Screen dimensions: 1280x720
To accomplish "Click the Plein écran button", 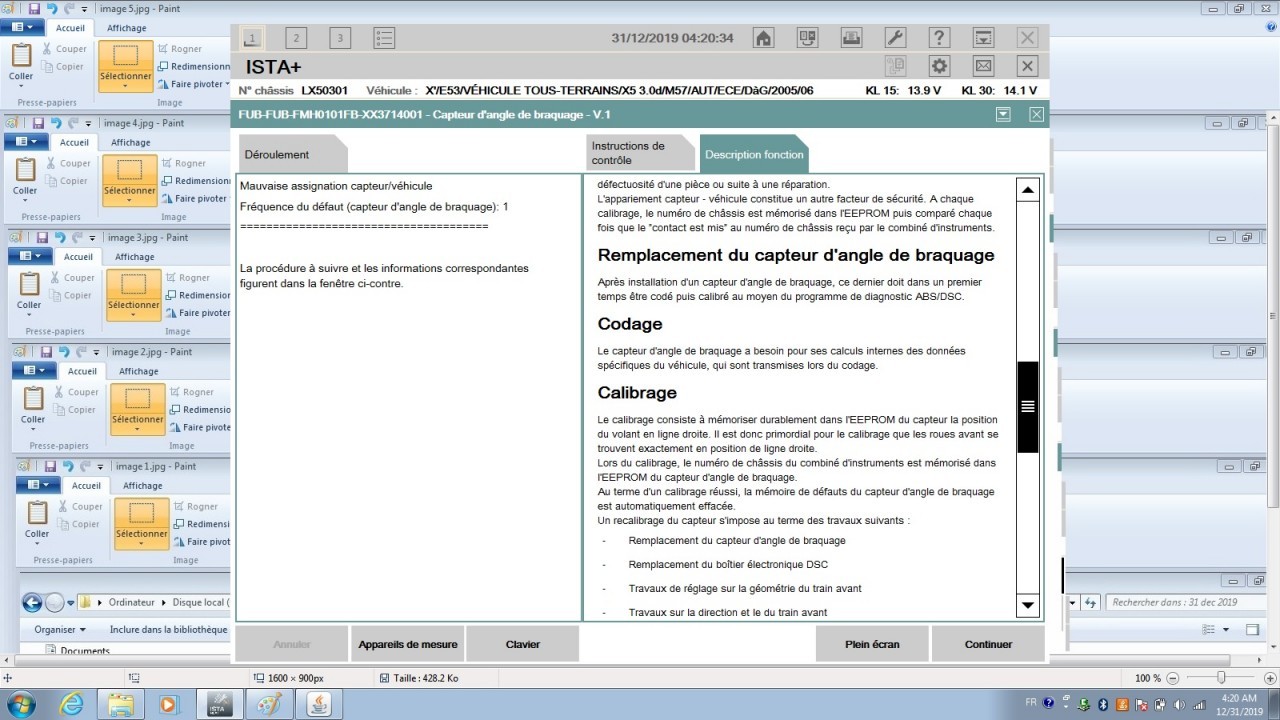I will click(872, 644).
